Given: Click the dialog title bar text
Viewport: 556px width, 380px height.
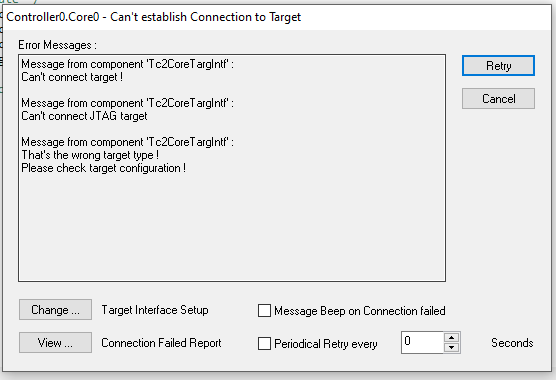Looking at the screenshot, I should pyautogui.click(x=154, y=17).
